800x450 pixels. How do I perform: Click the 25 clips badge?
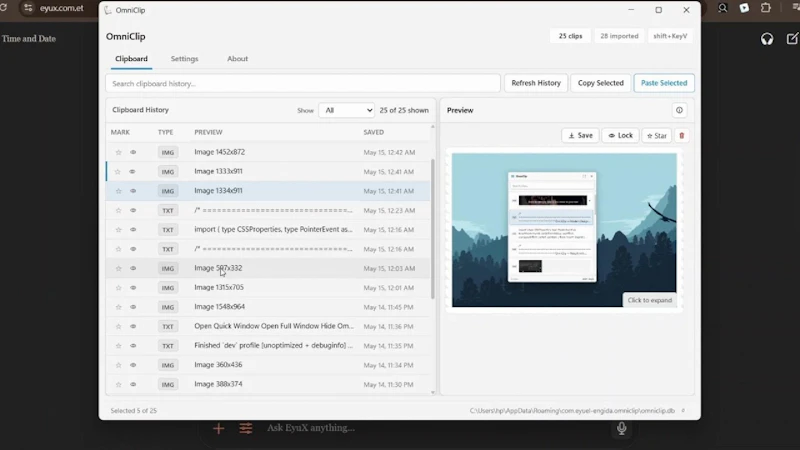pos(570,36)
